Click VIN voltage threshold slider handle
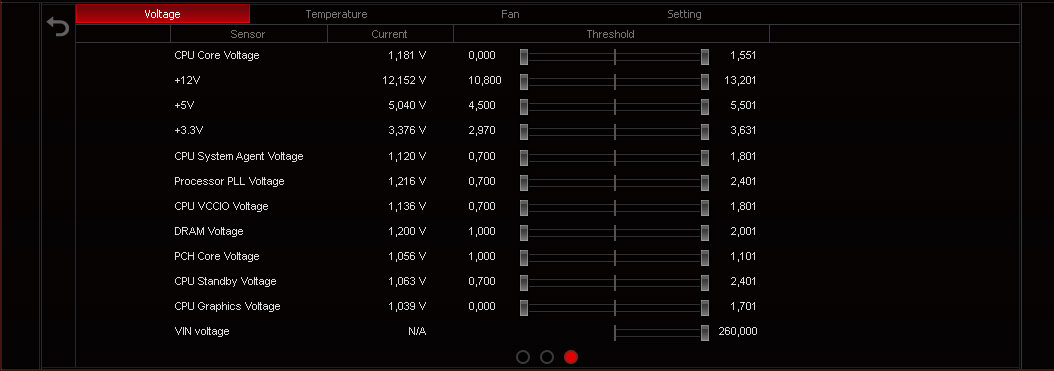This screenshot has height=371, width=1054. (x=704, y=333)
